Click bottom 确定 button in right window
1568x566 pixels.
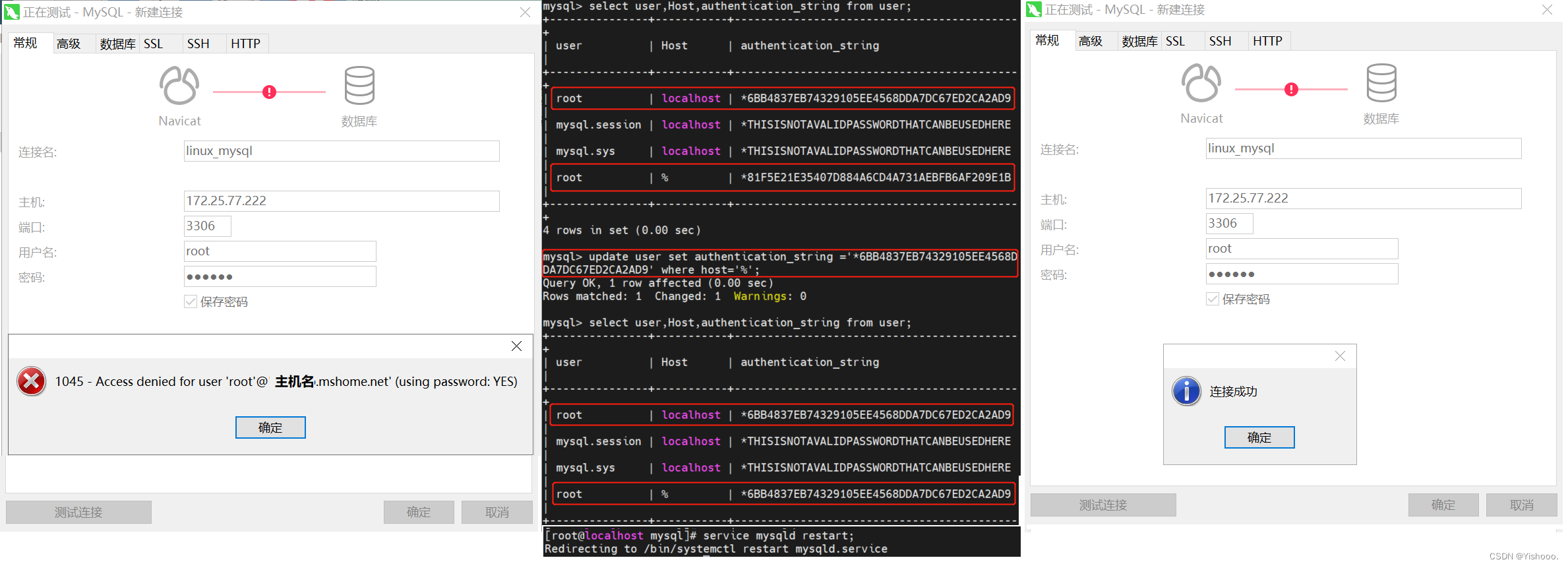(1443, 505)
